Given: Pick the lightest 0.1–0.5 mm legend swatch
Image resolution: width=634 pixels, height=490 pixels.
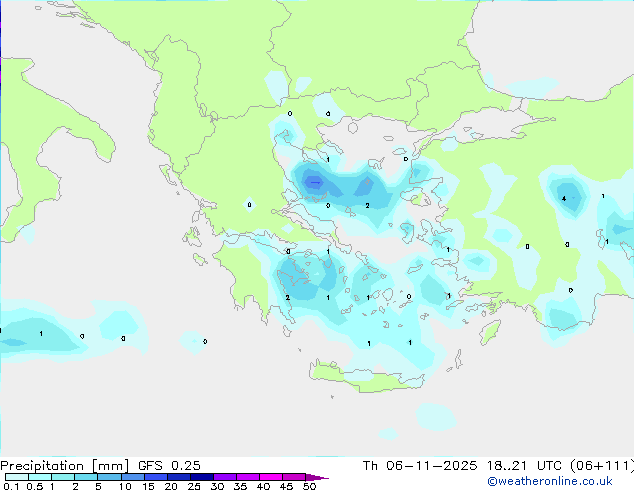Looking at the screenshot, I should [17, 477].
